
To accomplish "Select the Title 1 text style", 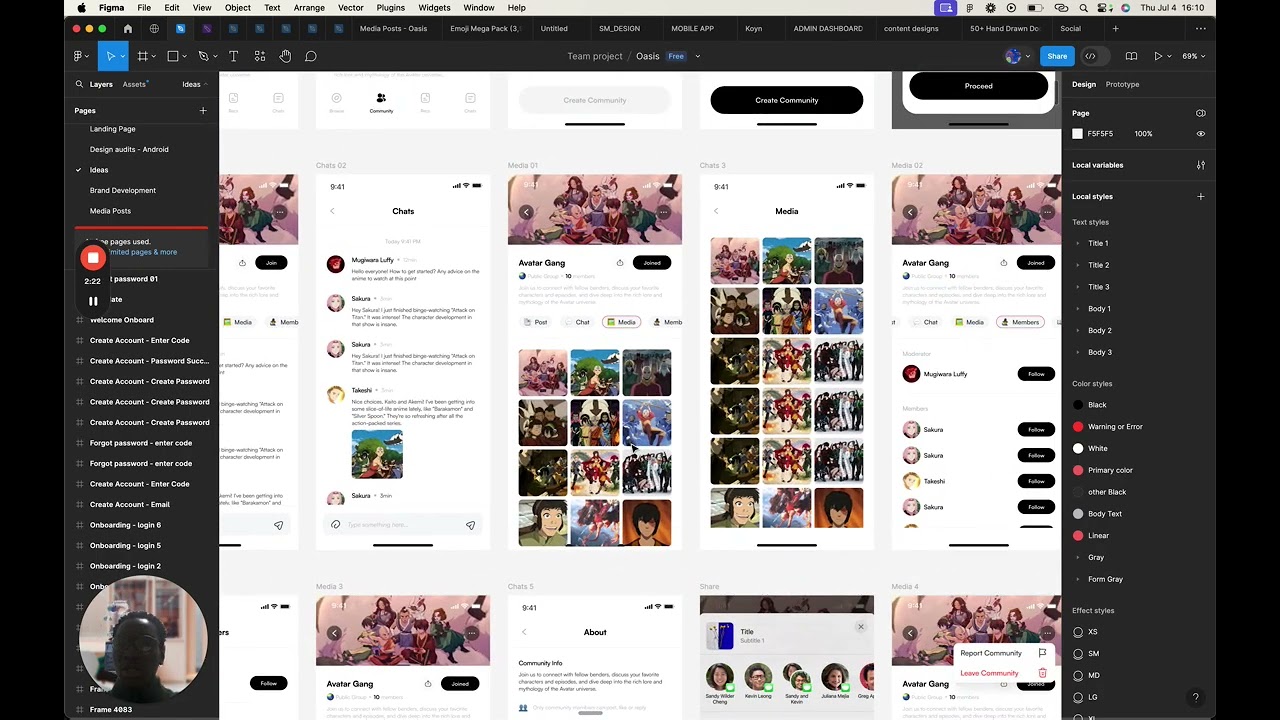I will tap(1098, 243).
